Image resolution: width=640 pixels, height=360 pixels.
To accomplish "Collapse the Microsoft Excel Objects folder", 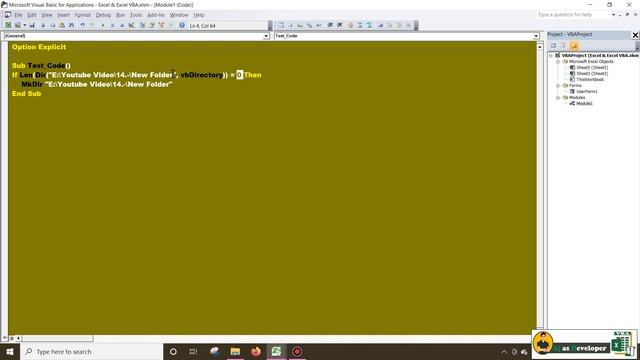I will [x=558, y=62].
